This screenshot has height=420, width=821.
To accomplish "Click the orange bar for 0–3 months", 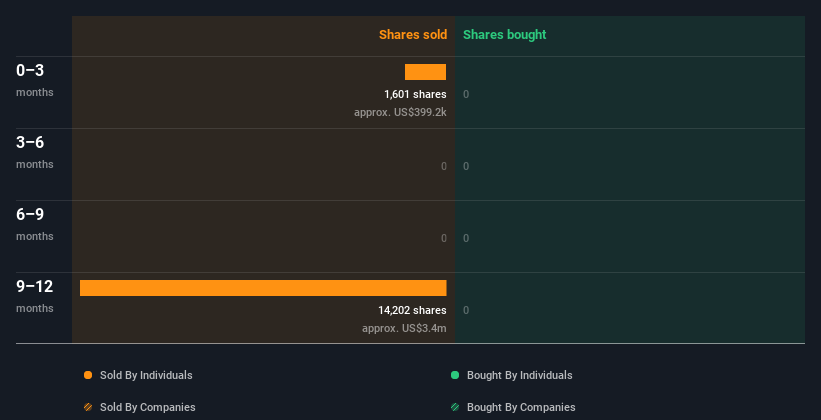I will pyautogui.click(x=425, y=72).
